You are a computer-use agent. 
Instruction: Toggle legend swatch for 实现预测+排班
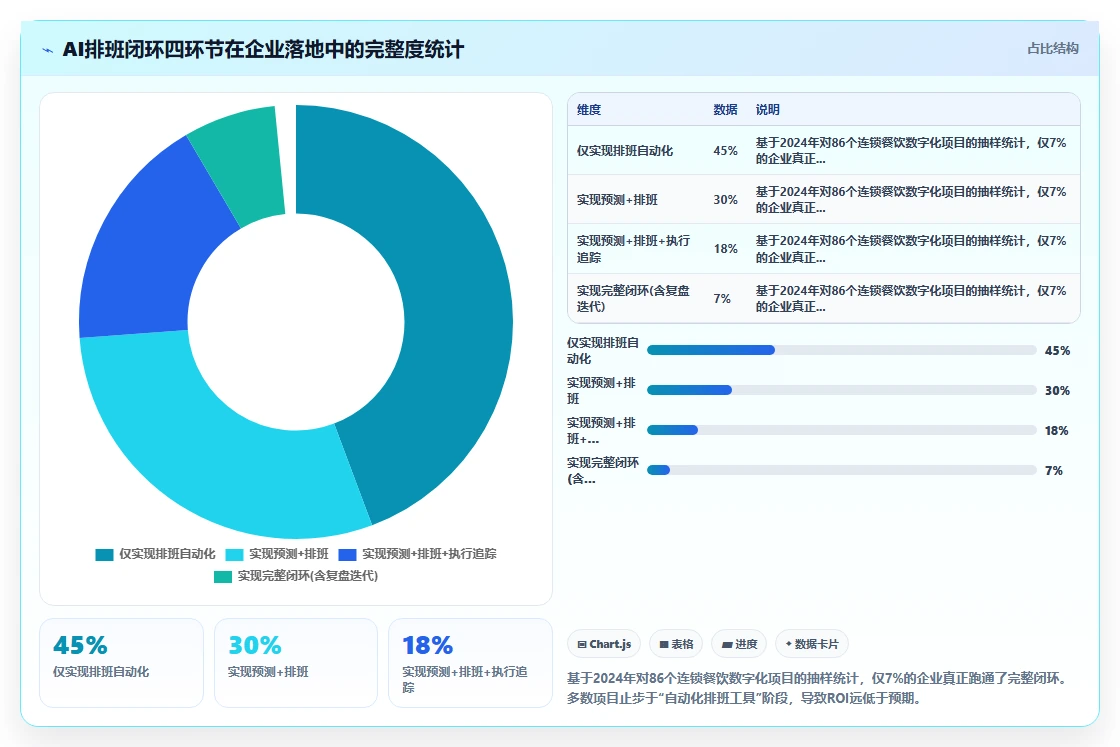coord(234,555)
